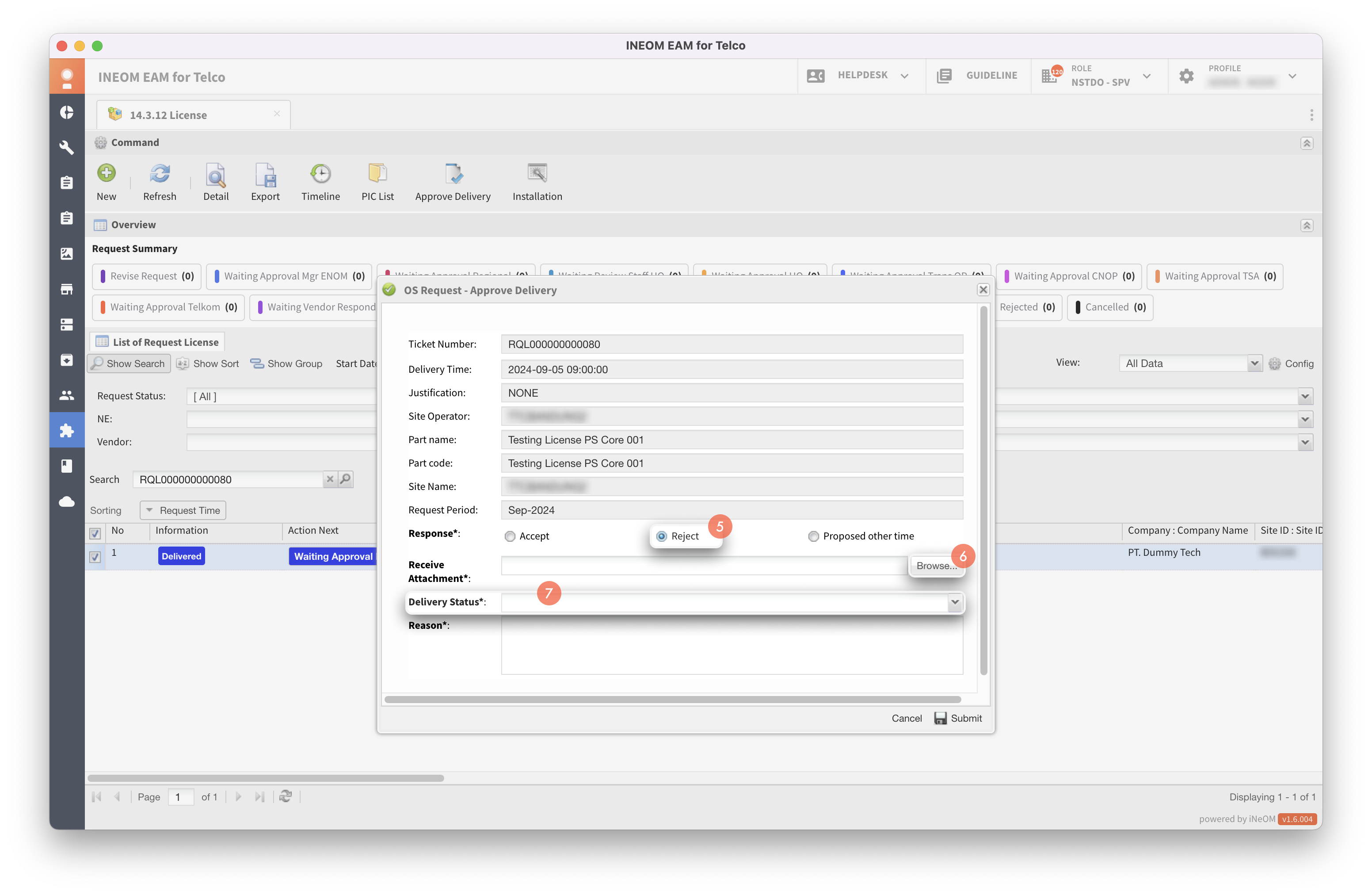Open the wrench maintenance sidebar icon
Screen dimensions: 1372x895
coord(67,148)
